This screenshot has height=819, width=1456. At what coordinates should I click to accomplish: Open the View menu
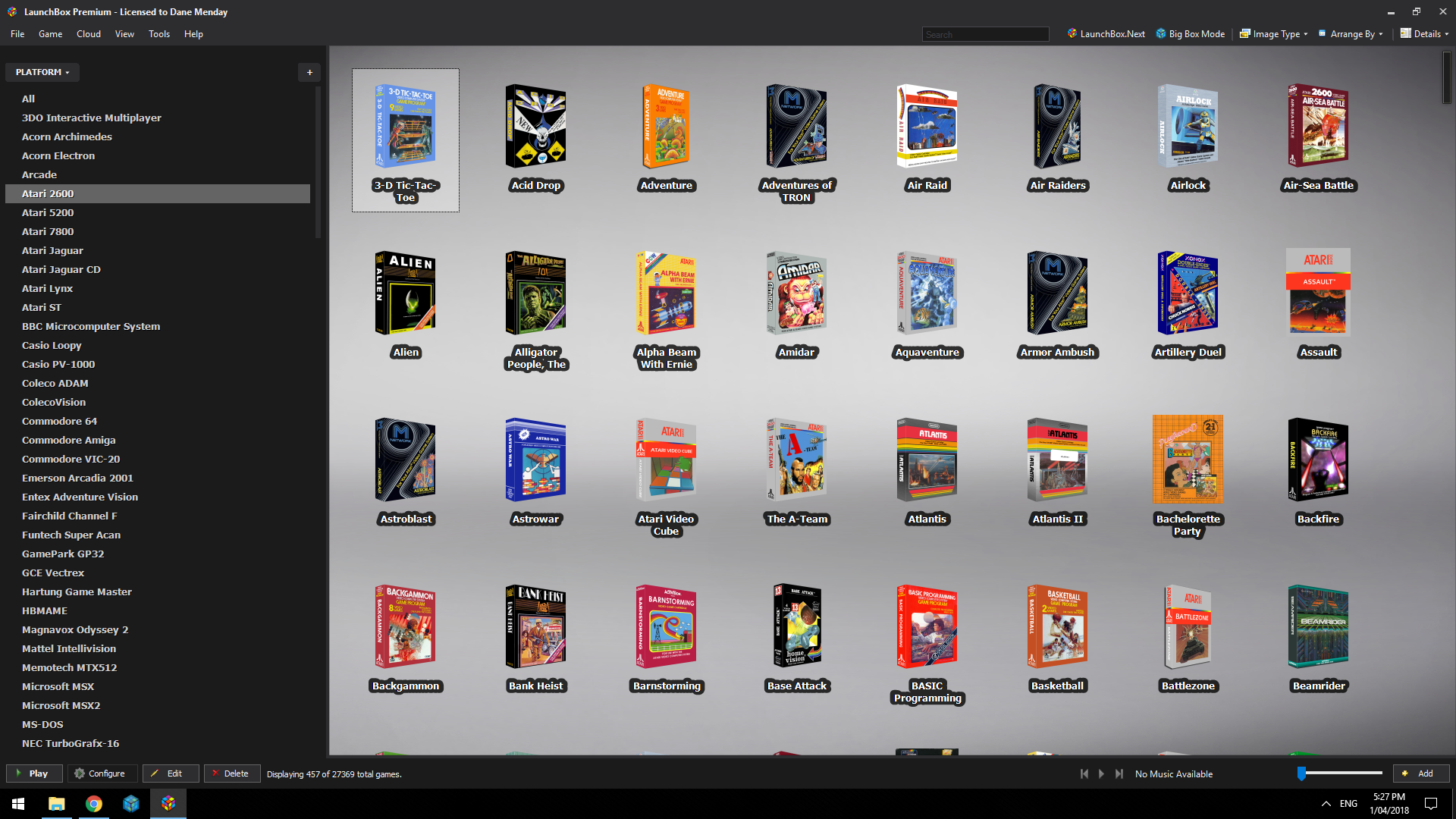(x=124, y=34)
